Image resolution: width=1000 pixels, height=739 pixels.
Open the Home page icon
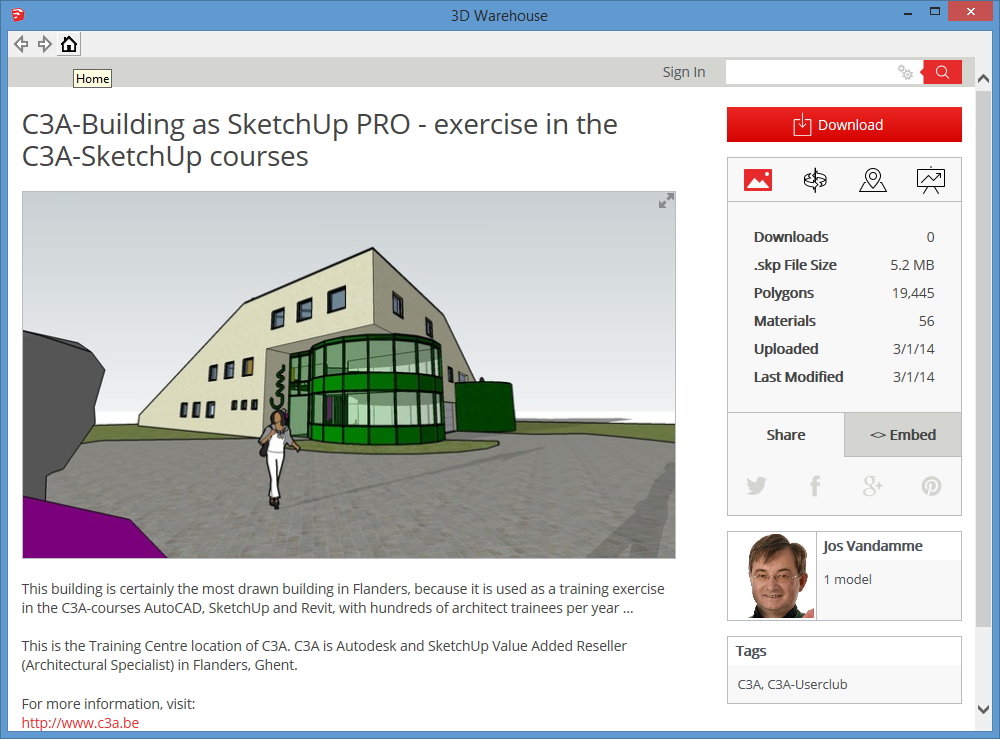[x=69, y=44]
